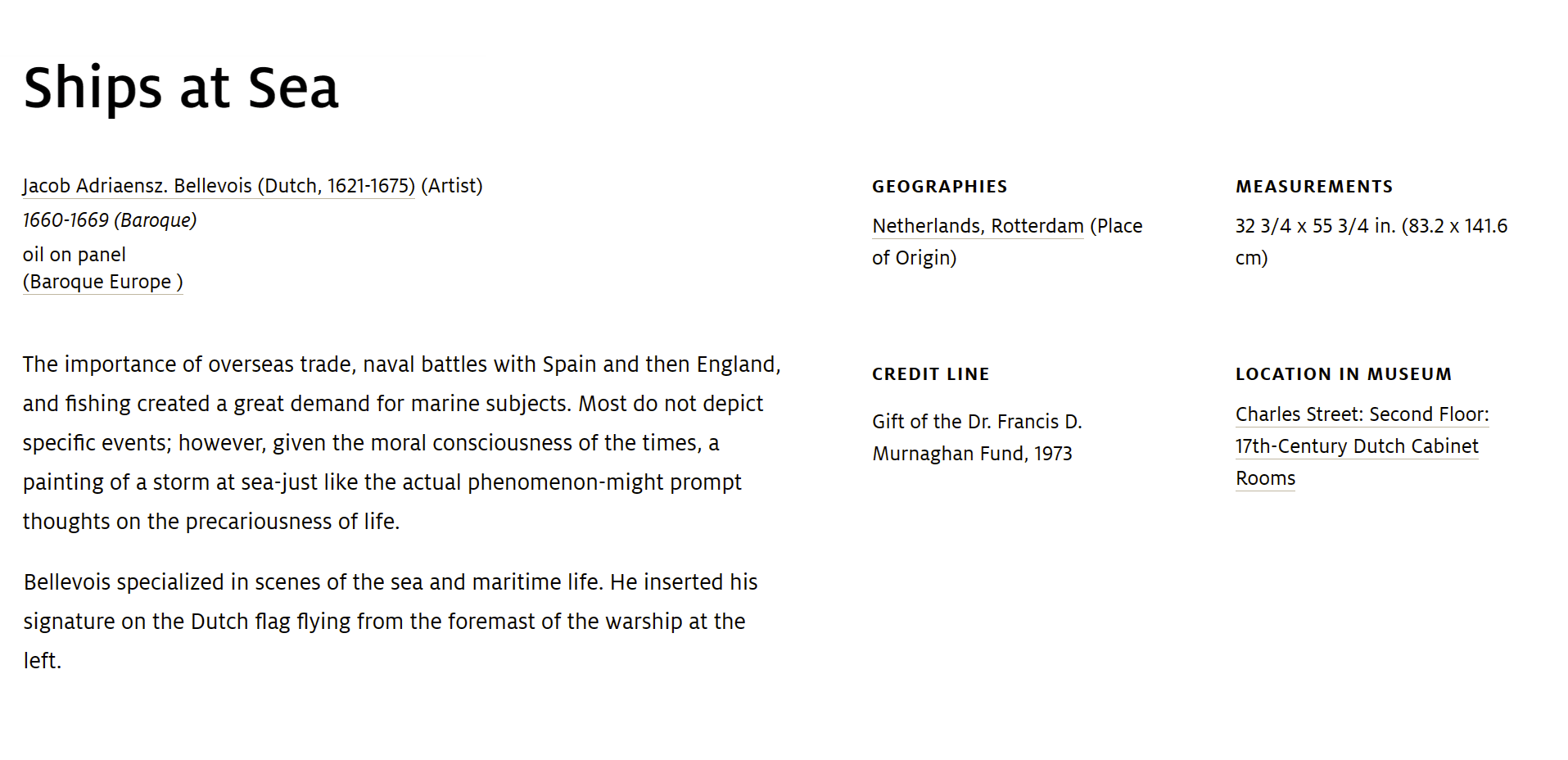Viewport: 1568px width, 760px height.
Task: Click the oil on panel medium text
Action: tap(75, 255)
